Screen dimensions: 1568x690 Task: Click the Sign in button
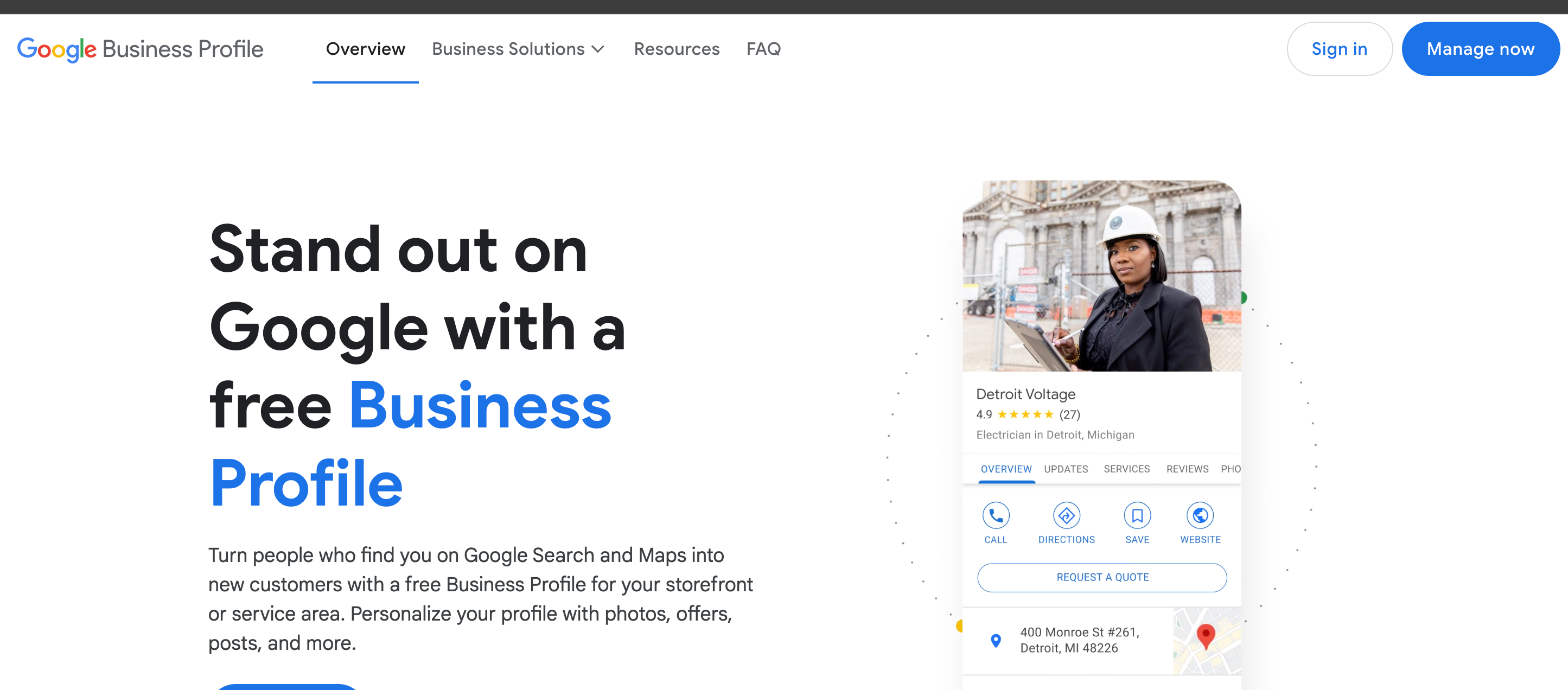pos(1339,49)
